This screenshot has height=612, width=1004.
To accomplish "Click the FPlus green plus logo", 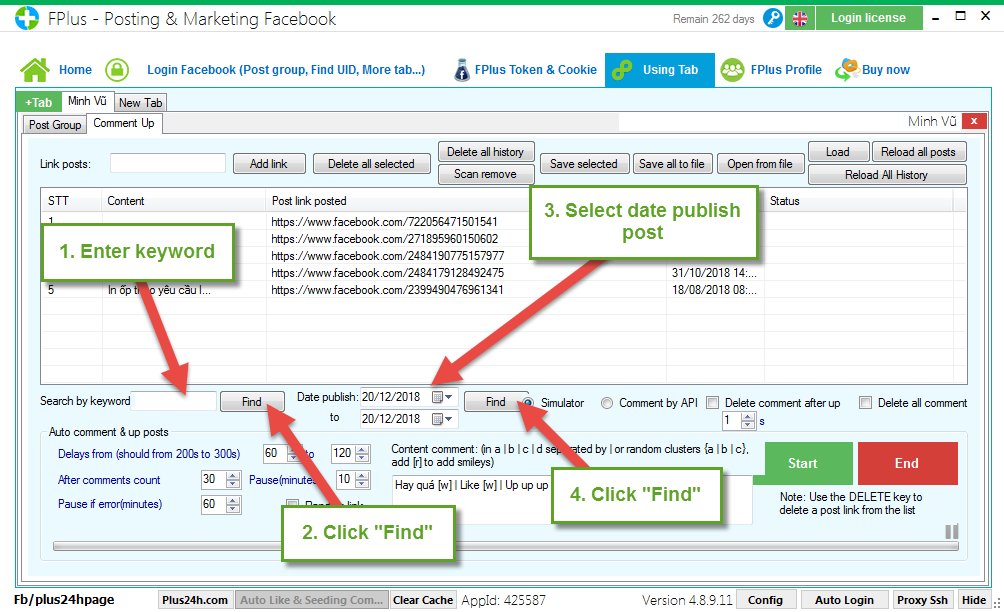I will (x=27, y=18).
